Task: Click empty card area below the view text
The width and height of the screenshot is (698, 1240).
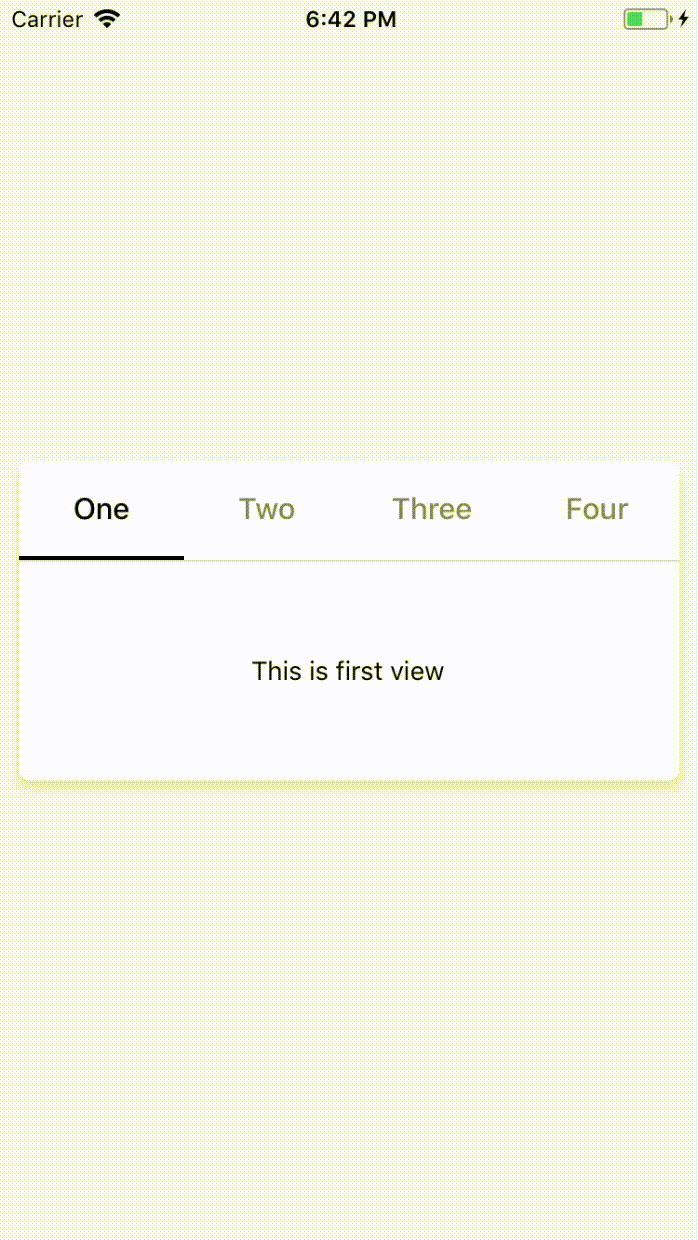Action: (x=348, y=740)
